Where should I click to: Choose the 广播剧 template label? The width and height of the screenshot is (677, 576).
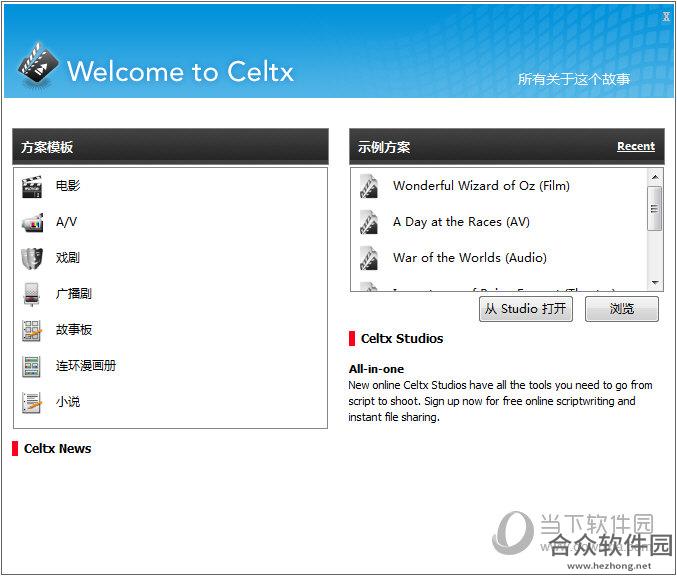point(74,294)
